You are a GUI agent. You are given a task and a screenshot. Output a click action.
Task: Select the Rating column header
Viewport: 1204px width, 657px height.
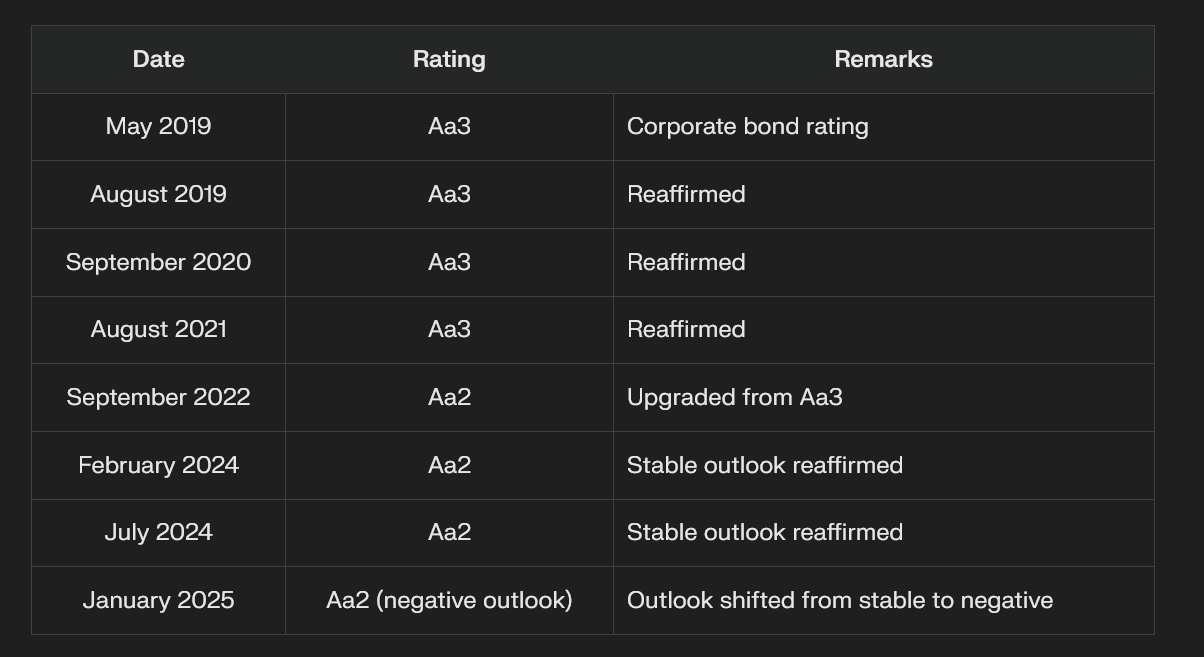449,59
